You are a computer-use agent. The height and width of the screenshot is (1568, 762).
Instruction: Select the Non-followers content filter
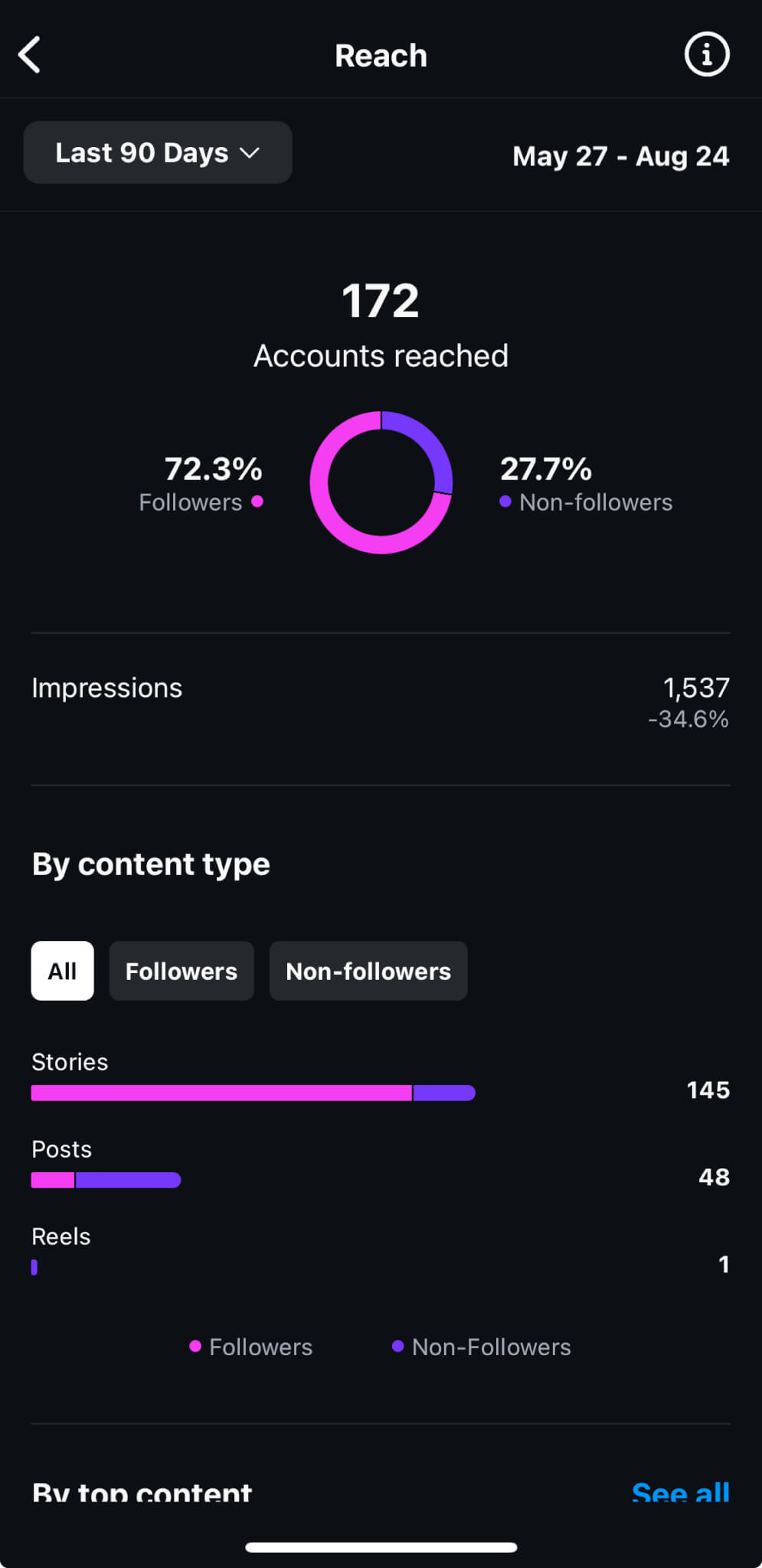[x=368, y=971]
